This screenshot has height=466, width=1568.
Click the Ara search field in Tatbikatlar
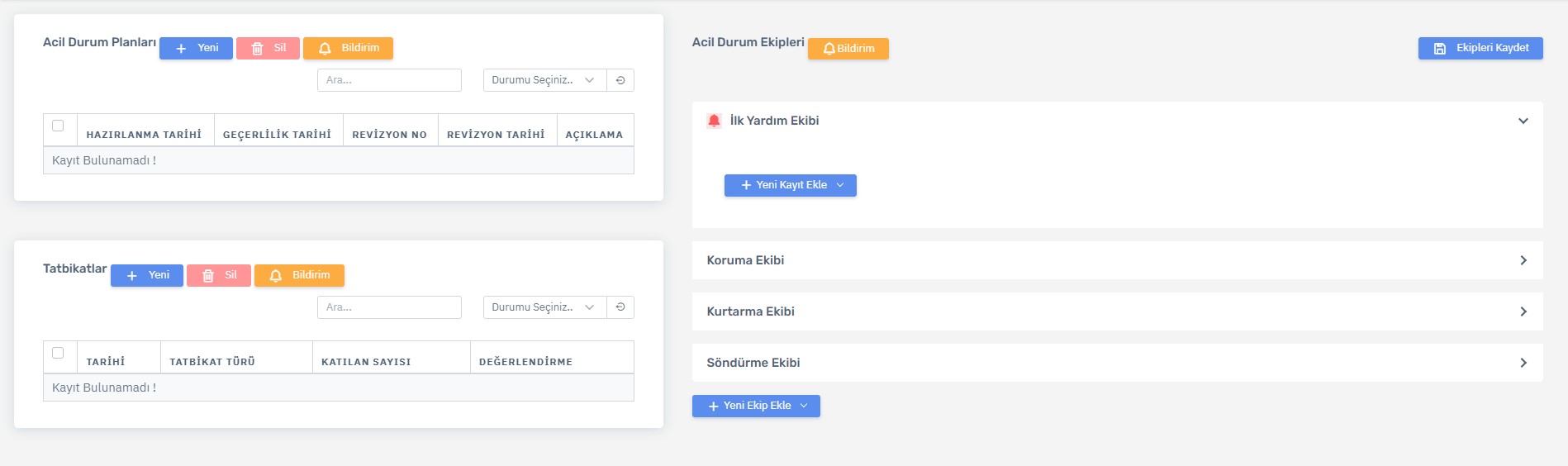(x=389, y=307)
